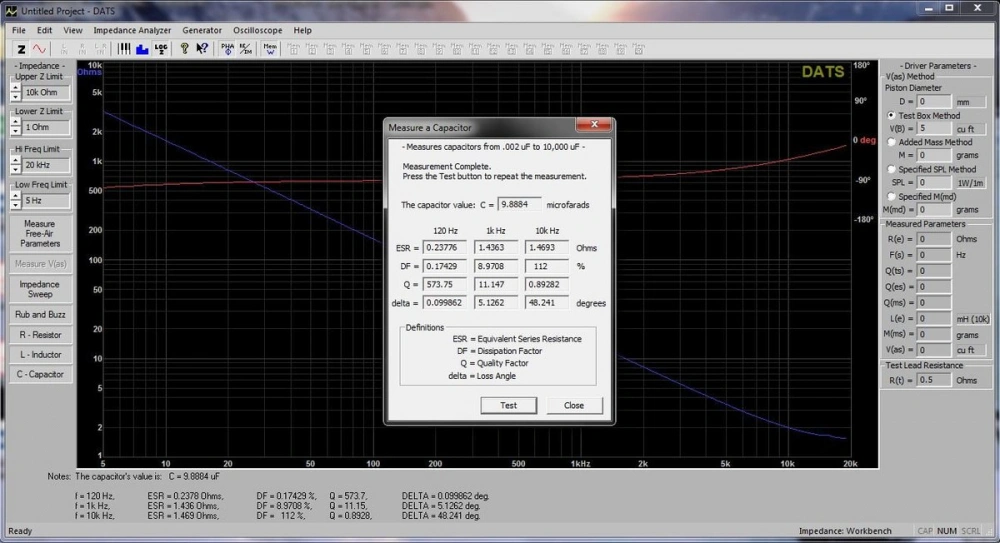This screenshot has width=1000, height=543.
Task: Click the Mem W memory icon
Action: [x=270, y=48]
